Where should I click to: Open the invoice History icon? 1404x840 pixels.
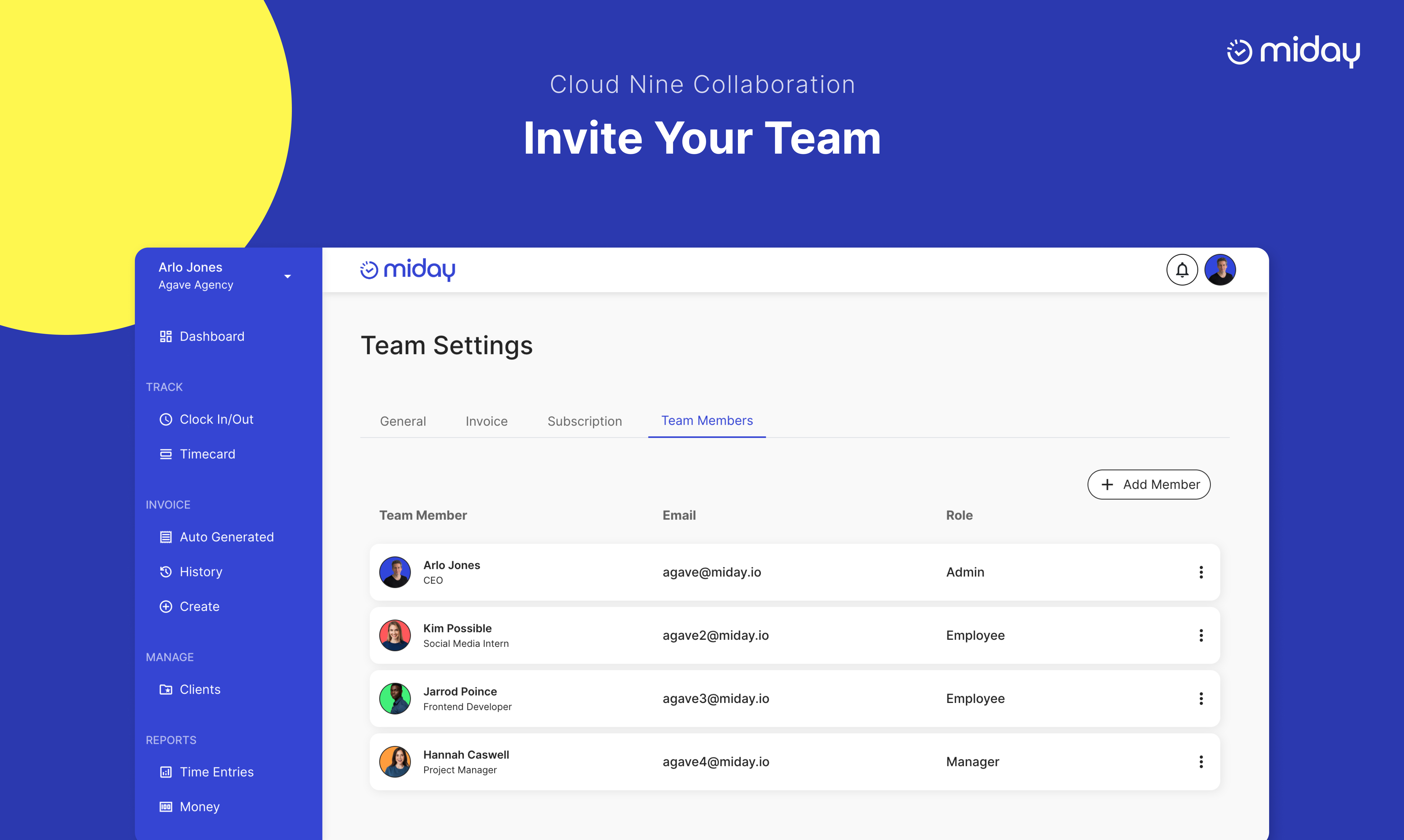(x=165, y=572)
